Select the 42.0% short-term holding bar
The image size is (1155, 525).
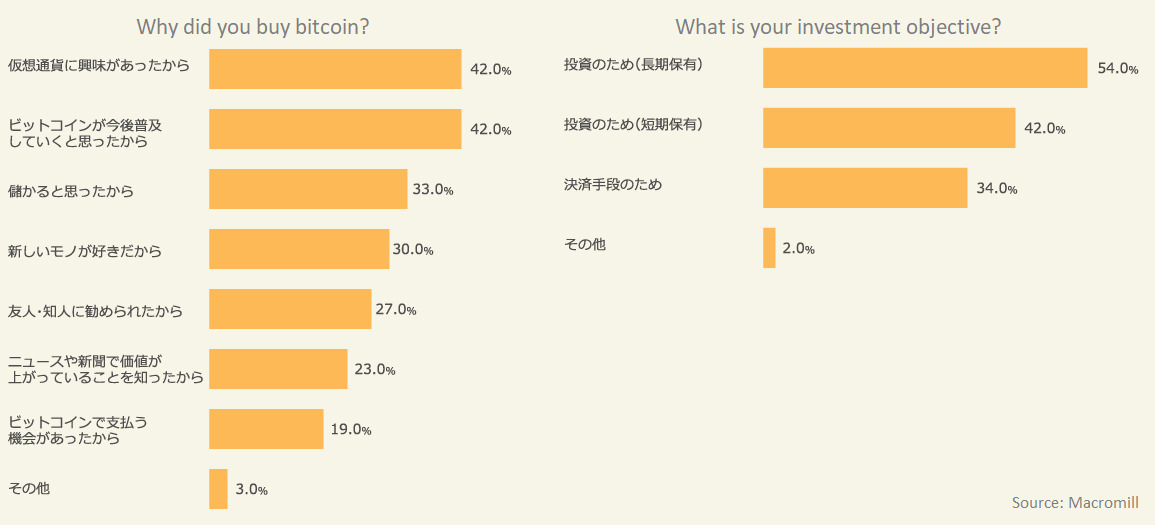[889, 128]
